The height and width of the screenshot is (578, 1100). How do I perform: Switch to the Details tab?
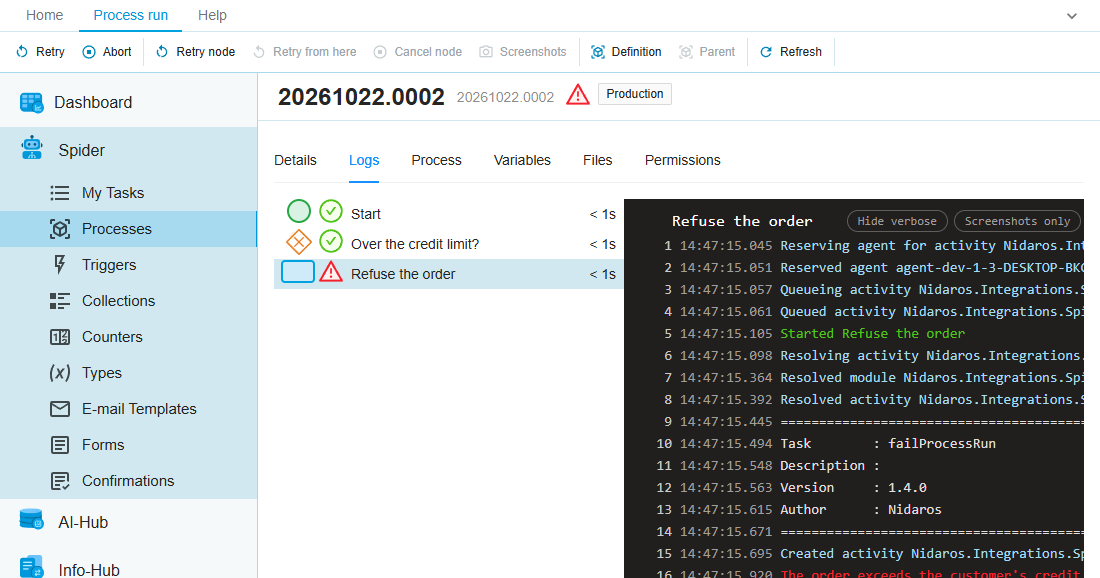point(295,160)
